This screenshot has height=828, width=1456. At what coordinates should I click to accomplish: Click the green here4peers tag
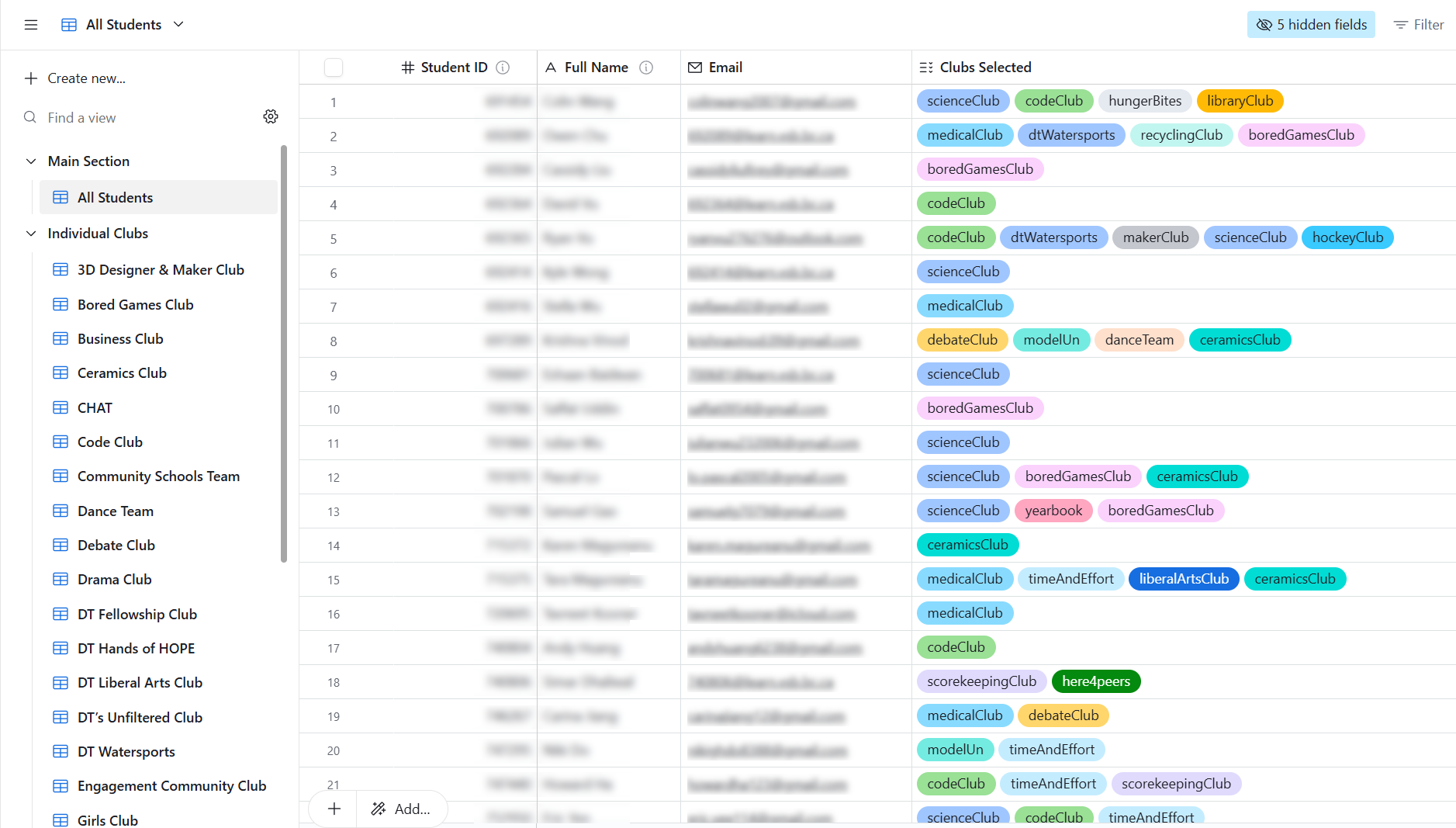[1095, 681]
